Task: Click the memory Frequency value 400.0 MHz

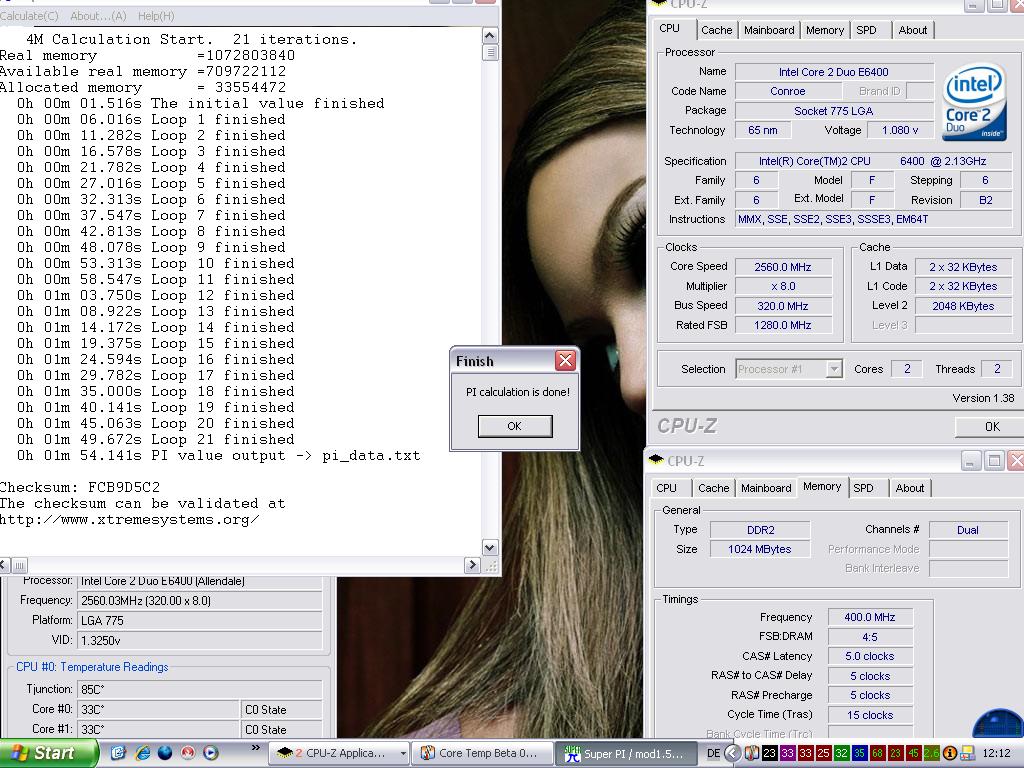Action: point(869,617)
